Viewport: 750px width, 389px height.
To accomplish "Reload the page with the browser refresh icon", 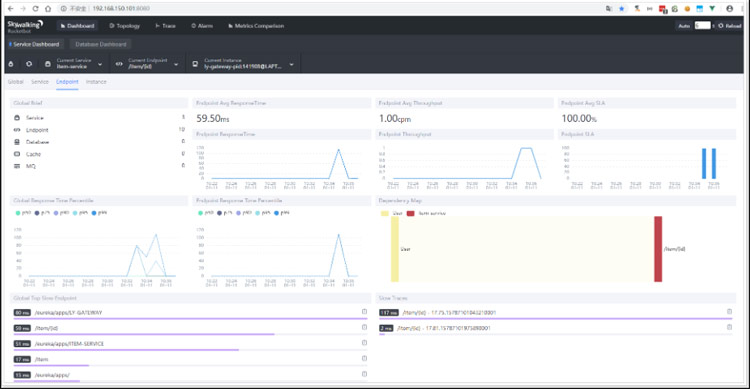I will coord(35,9).
